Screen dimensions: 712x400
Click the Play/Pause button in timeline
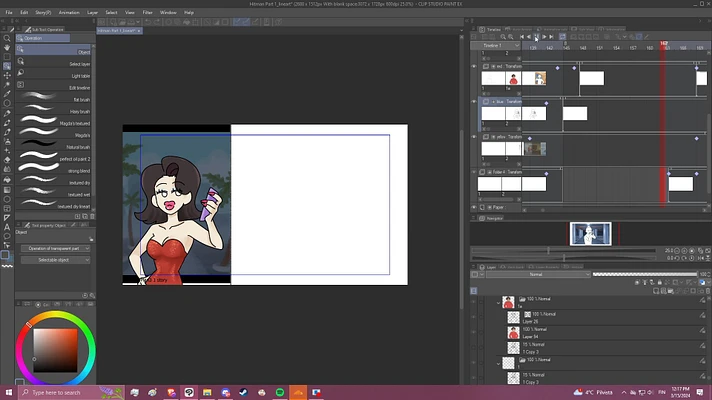click(537, 37)
